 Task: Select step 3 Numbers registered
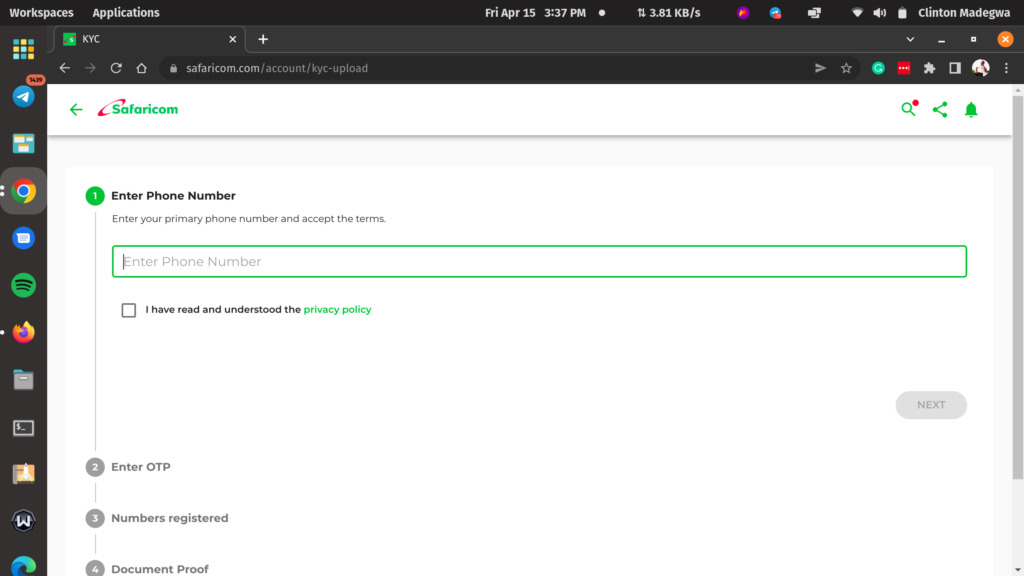click(157, 518)
